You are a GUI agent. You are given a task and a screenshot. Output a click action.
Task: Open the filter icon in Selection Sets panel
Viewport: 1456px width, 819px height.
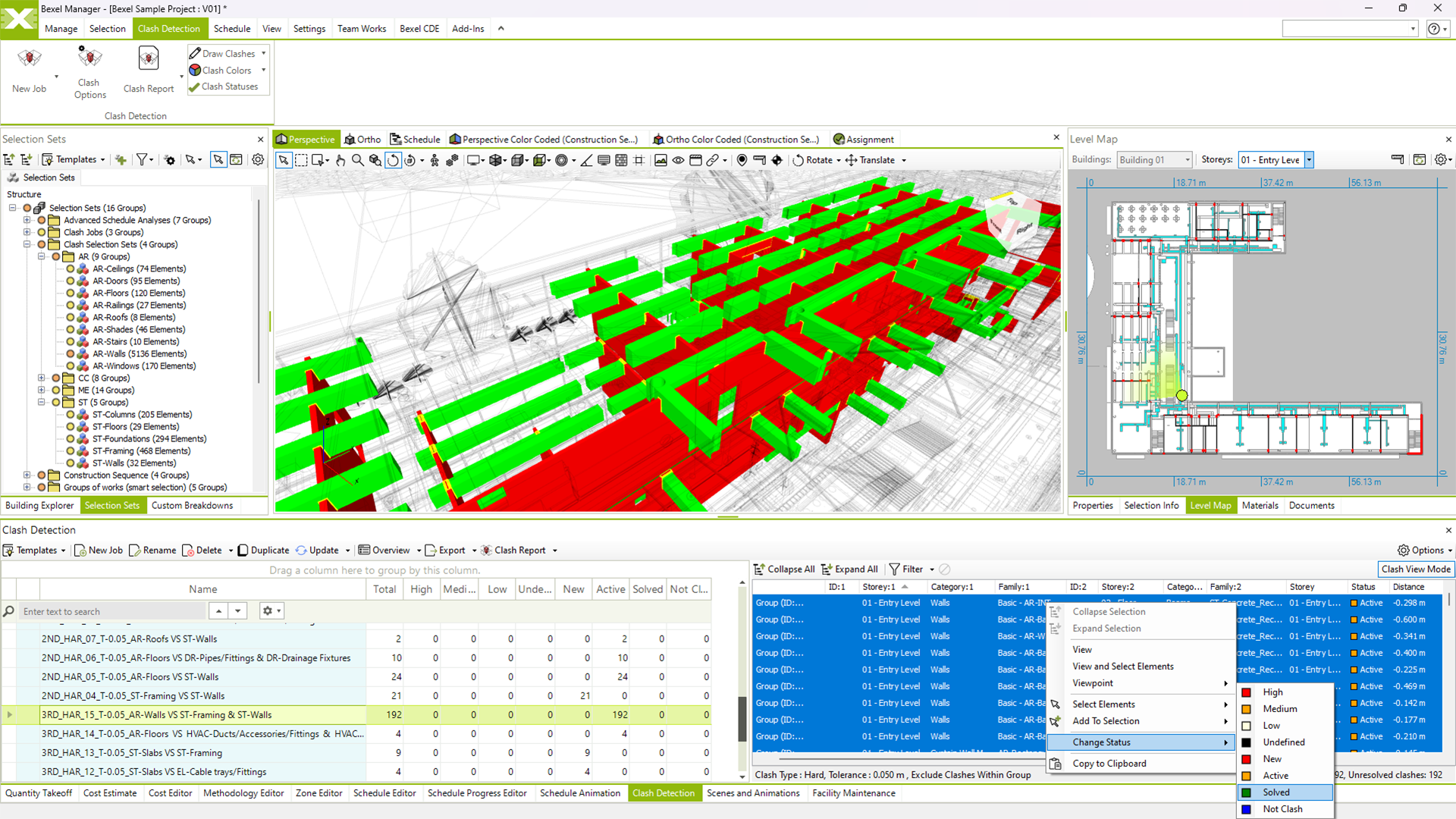click(x=142, y=159)
